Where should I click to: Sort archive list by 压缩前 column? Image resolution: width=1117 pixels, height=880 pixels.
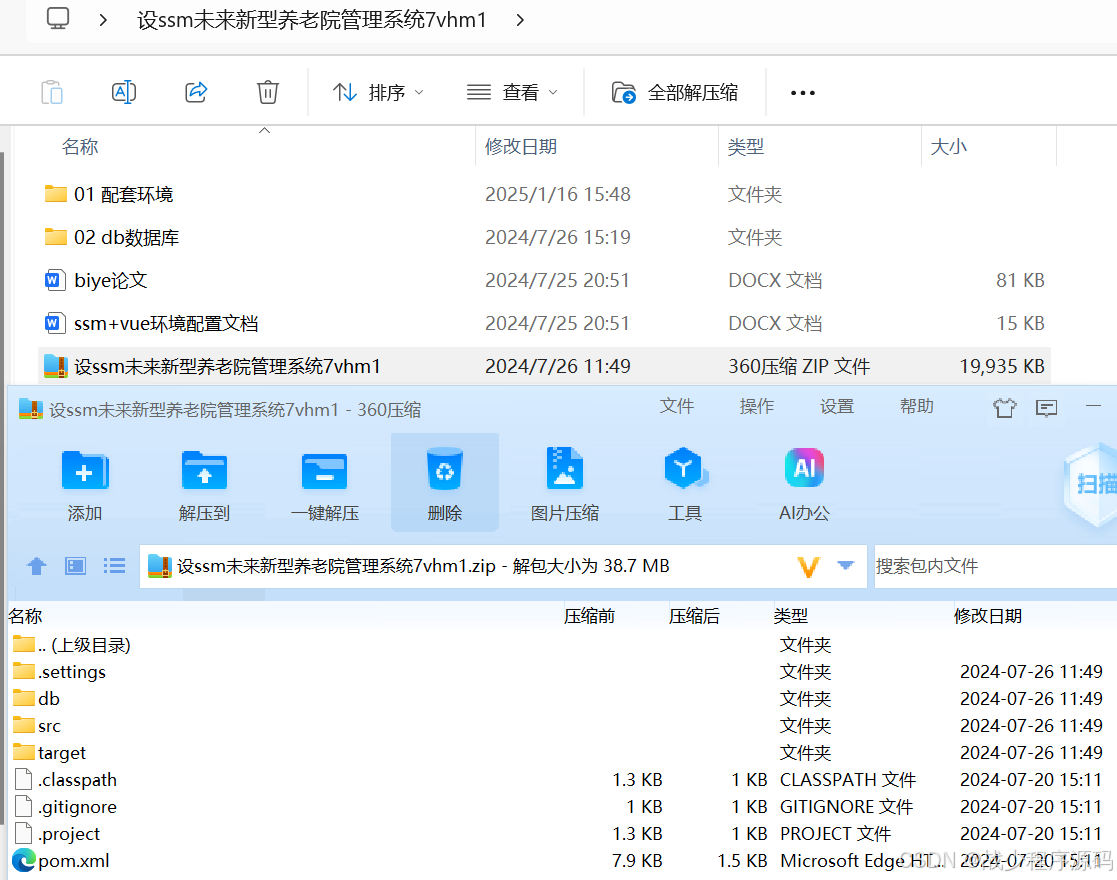(589, 616)
